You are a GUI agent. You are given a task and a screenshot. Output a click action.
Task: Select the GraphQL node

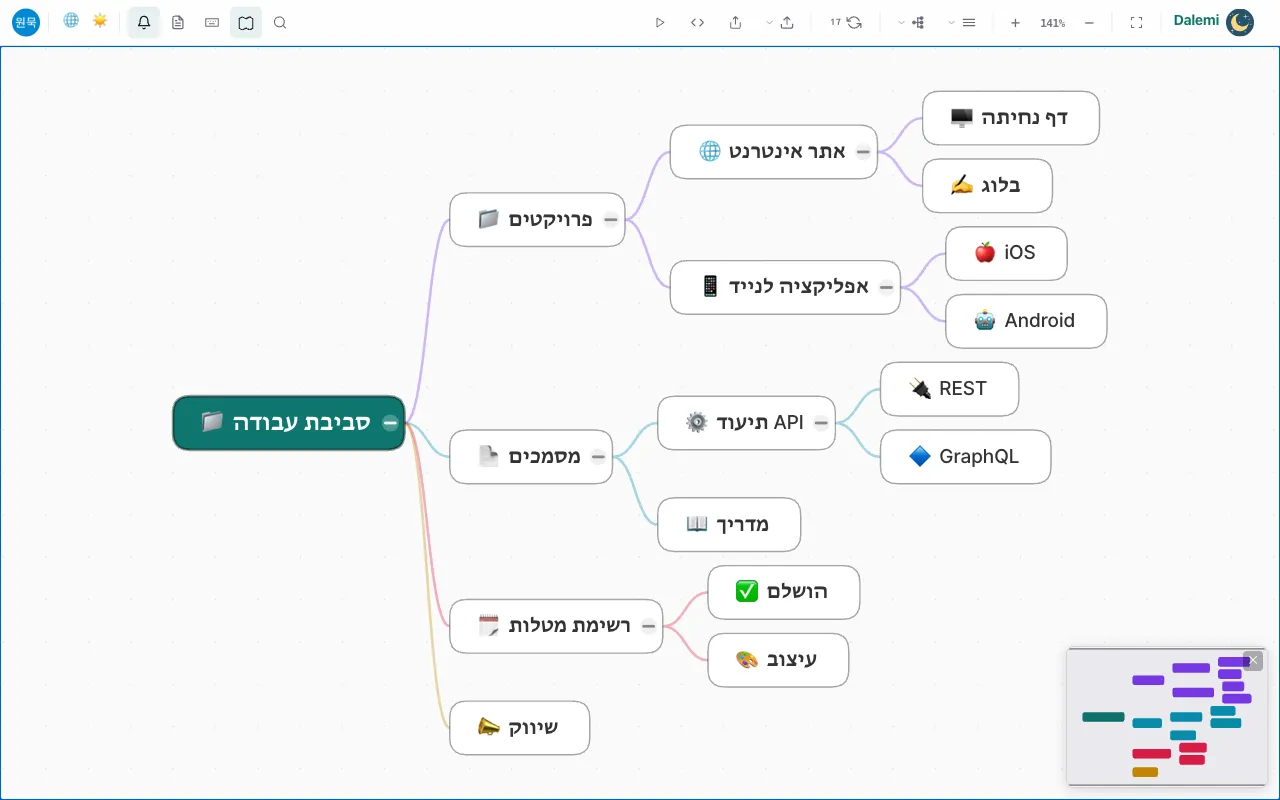click(965, 457)
